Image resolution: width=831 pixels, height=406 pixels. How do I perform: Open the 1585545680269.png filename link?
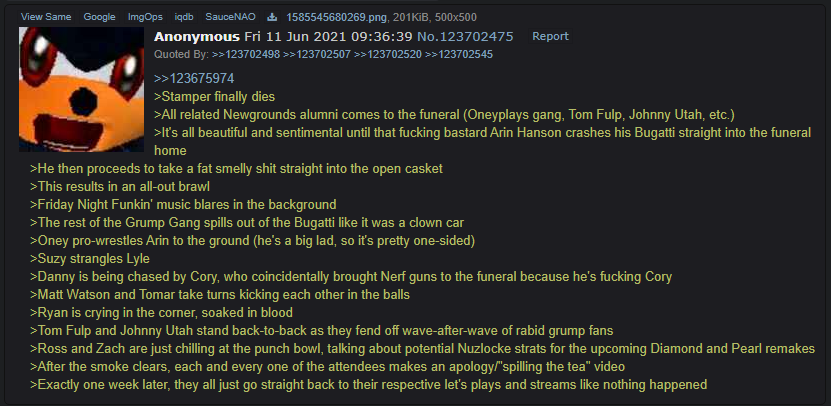click(337, 17)
